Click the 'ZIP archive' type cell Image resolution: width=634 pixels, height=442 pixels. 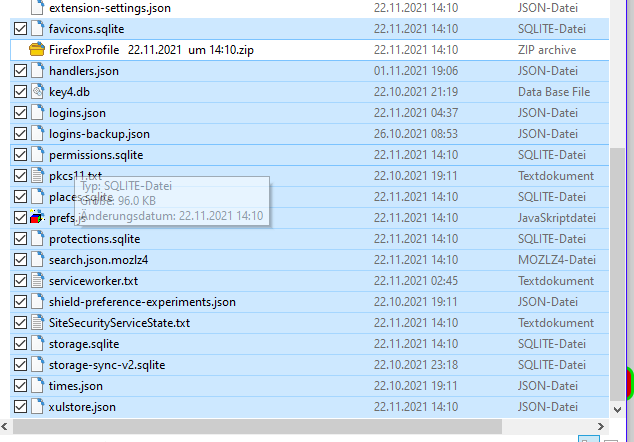coord(547,50)
